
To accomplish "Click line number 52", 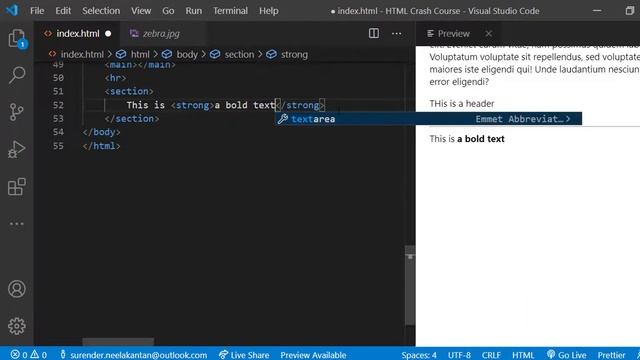I will point(58,105).
